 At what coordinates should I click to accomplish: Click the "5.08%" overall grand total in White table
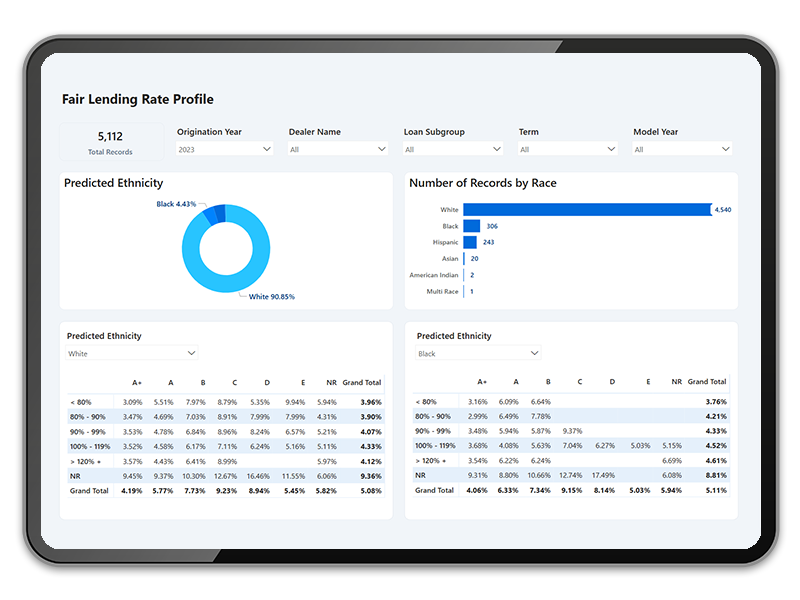pos(371,491)
